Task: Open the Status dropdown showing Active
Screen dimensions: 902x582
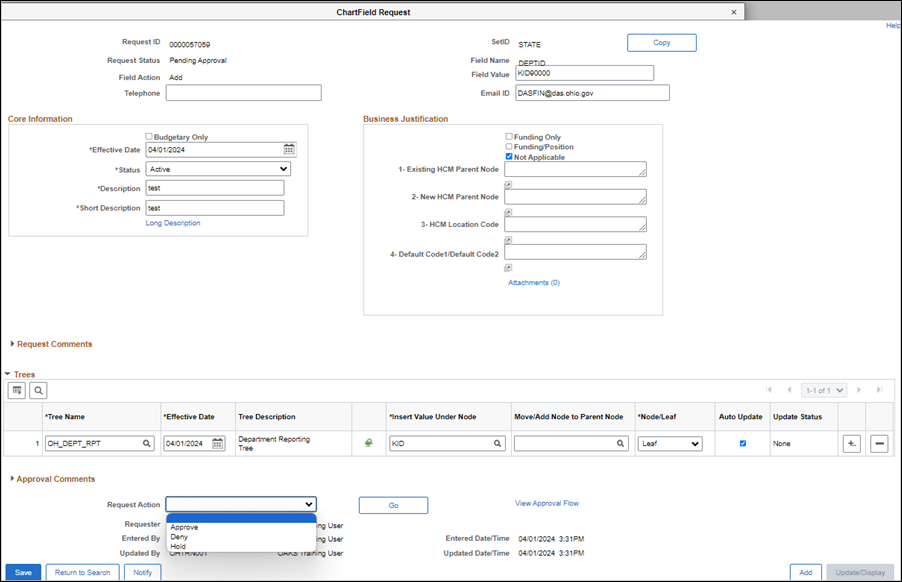Action: [218, 169]
